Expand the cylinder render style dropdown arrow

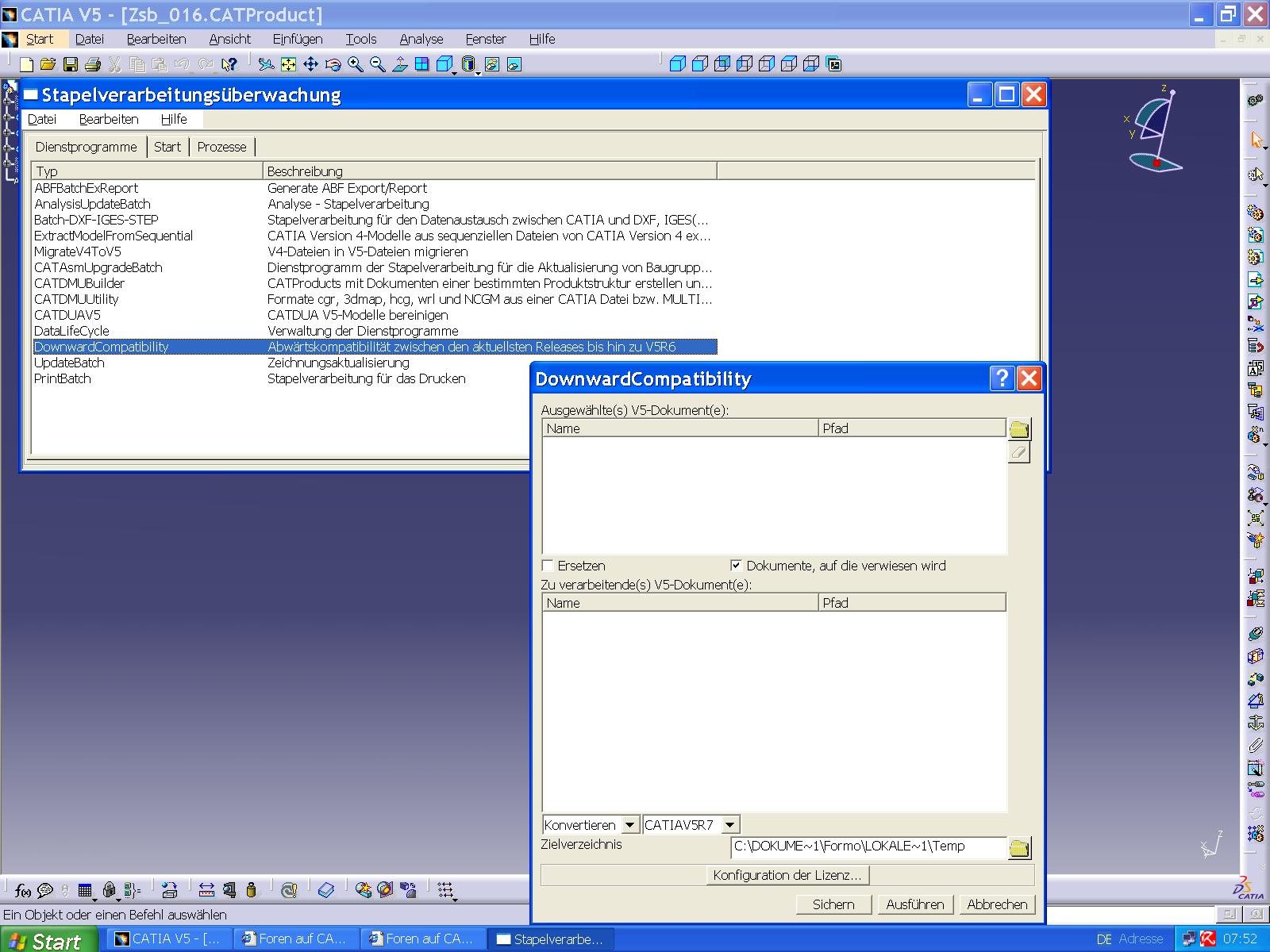pyautogui.click(x=478, y=73)
